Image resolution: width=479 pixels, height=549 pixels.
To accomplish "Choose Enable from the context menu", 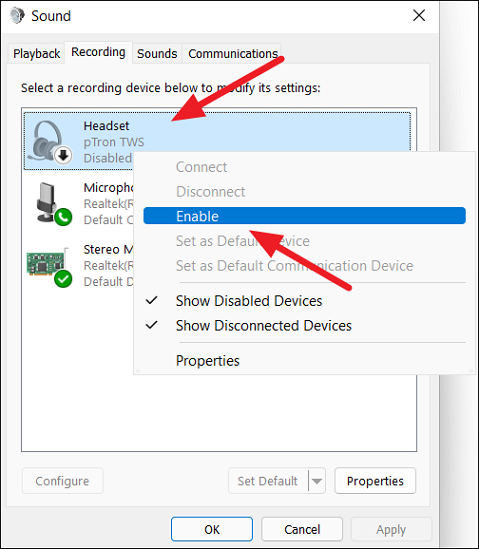I will [x=305, y=216].
